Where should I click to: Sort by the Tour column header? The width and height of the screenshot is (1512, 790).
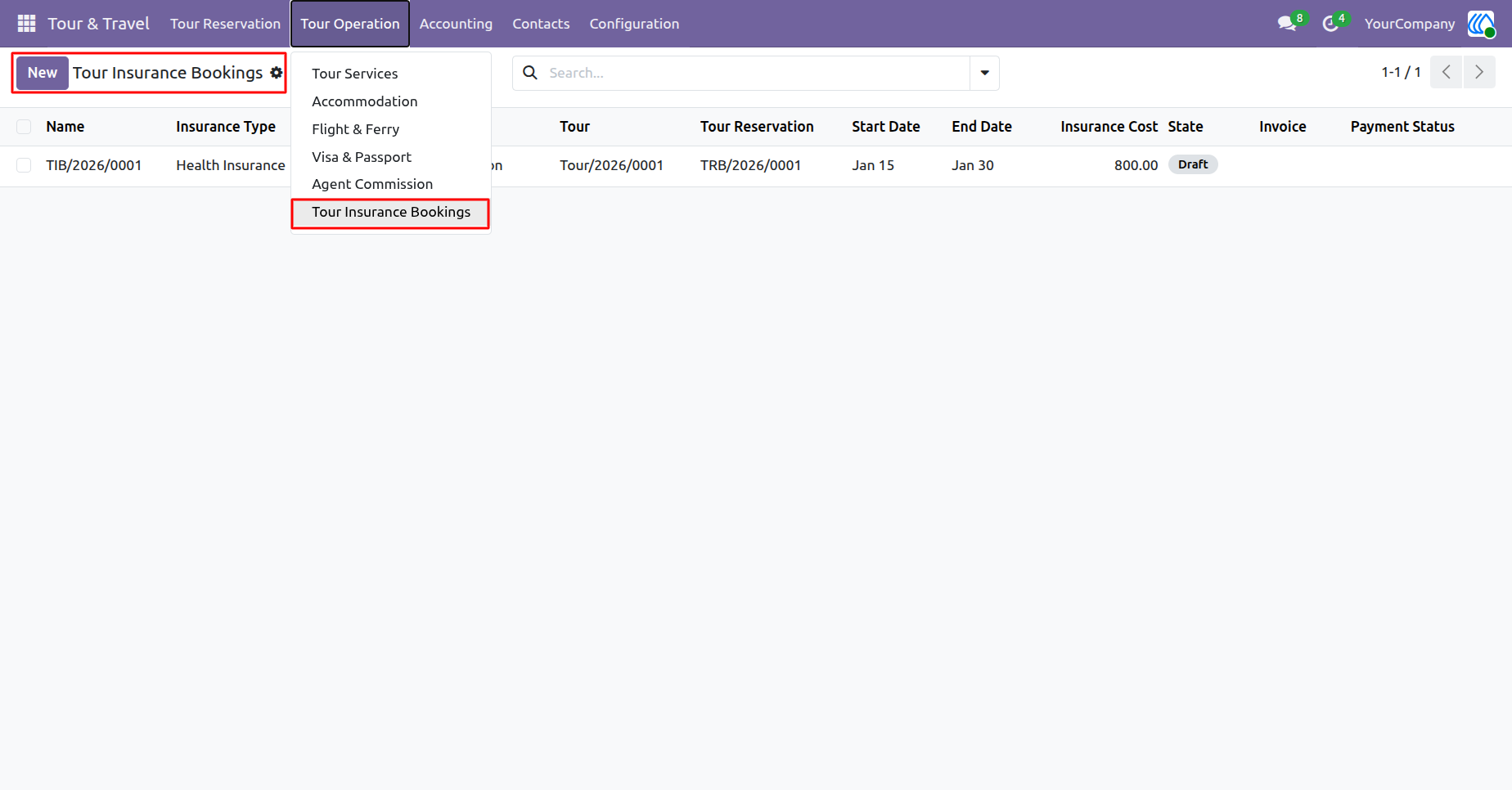point(574,127)
